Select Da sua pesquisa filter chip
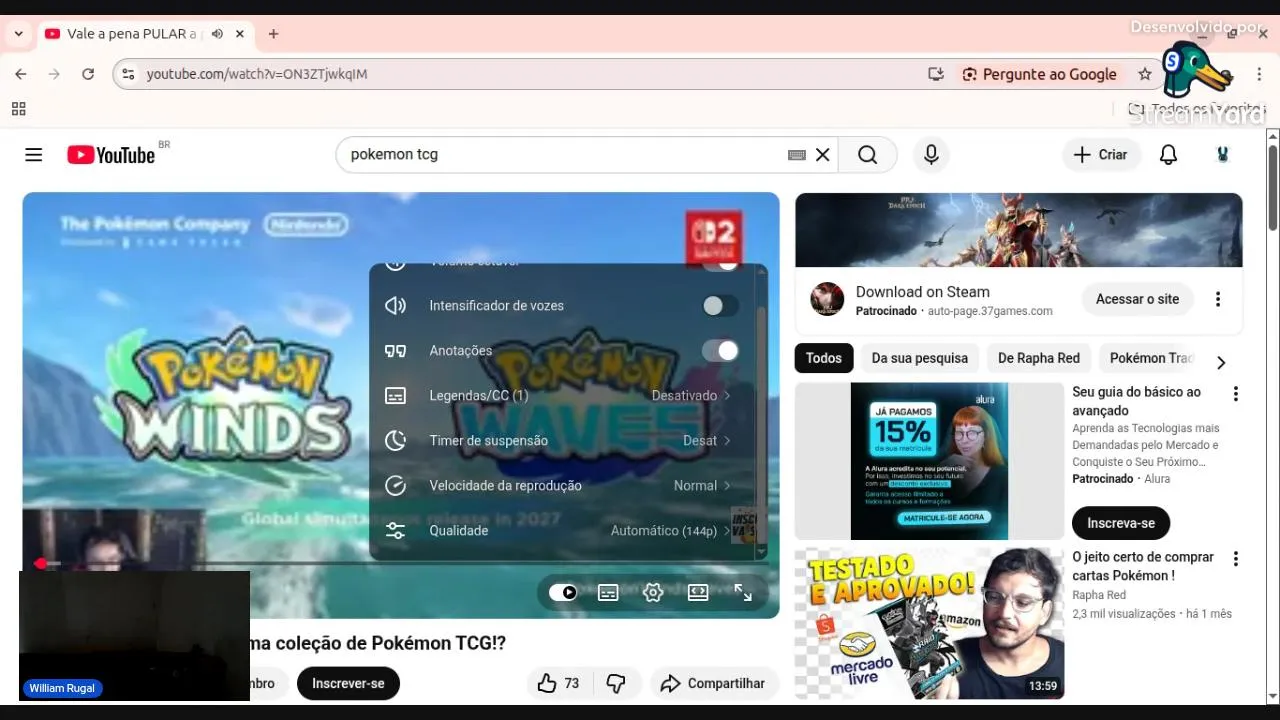This screenshot has width=1280, height=720. (x=919, y=358)
